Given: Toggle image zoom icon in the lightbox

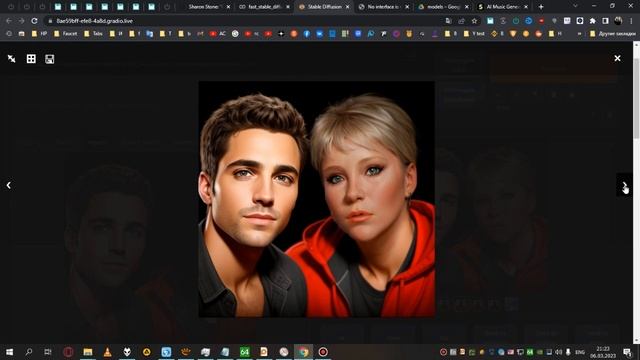Looking at the screenshot, I should click(11, 59).
